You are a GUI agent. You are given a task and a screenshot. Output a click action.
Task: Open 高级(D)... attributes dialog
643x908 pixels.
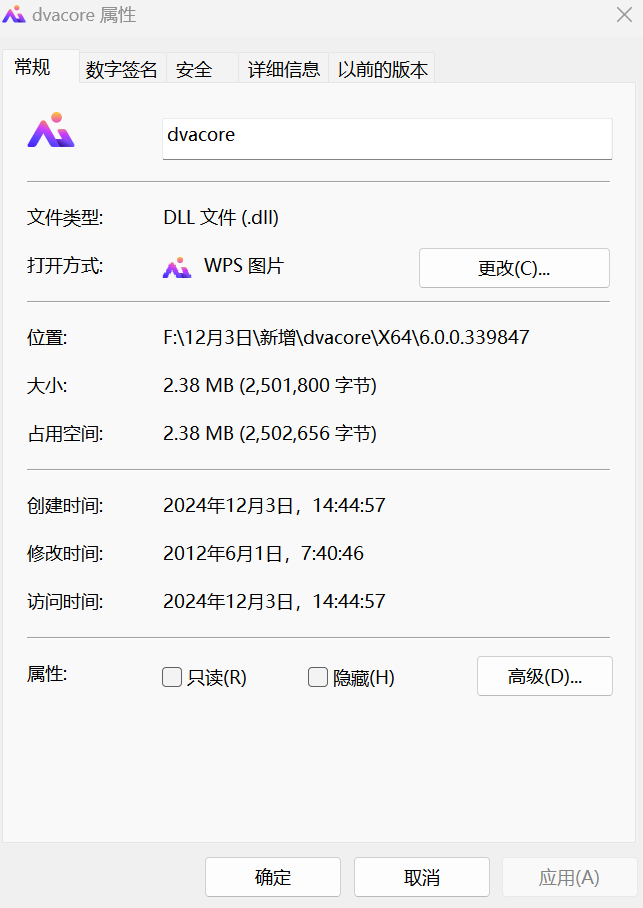coord(545,676)
